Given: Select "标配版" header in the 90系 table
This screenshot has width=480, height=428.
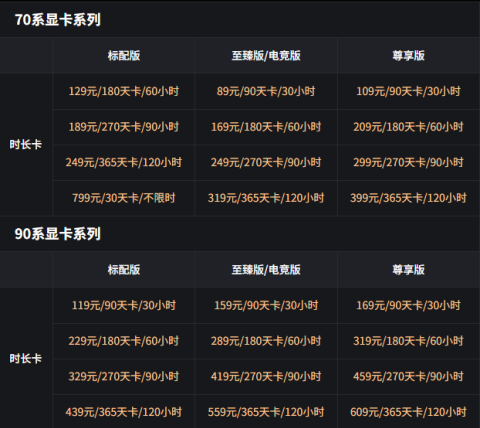Looking at the screenshot, I should (124, 269).
